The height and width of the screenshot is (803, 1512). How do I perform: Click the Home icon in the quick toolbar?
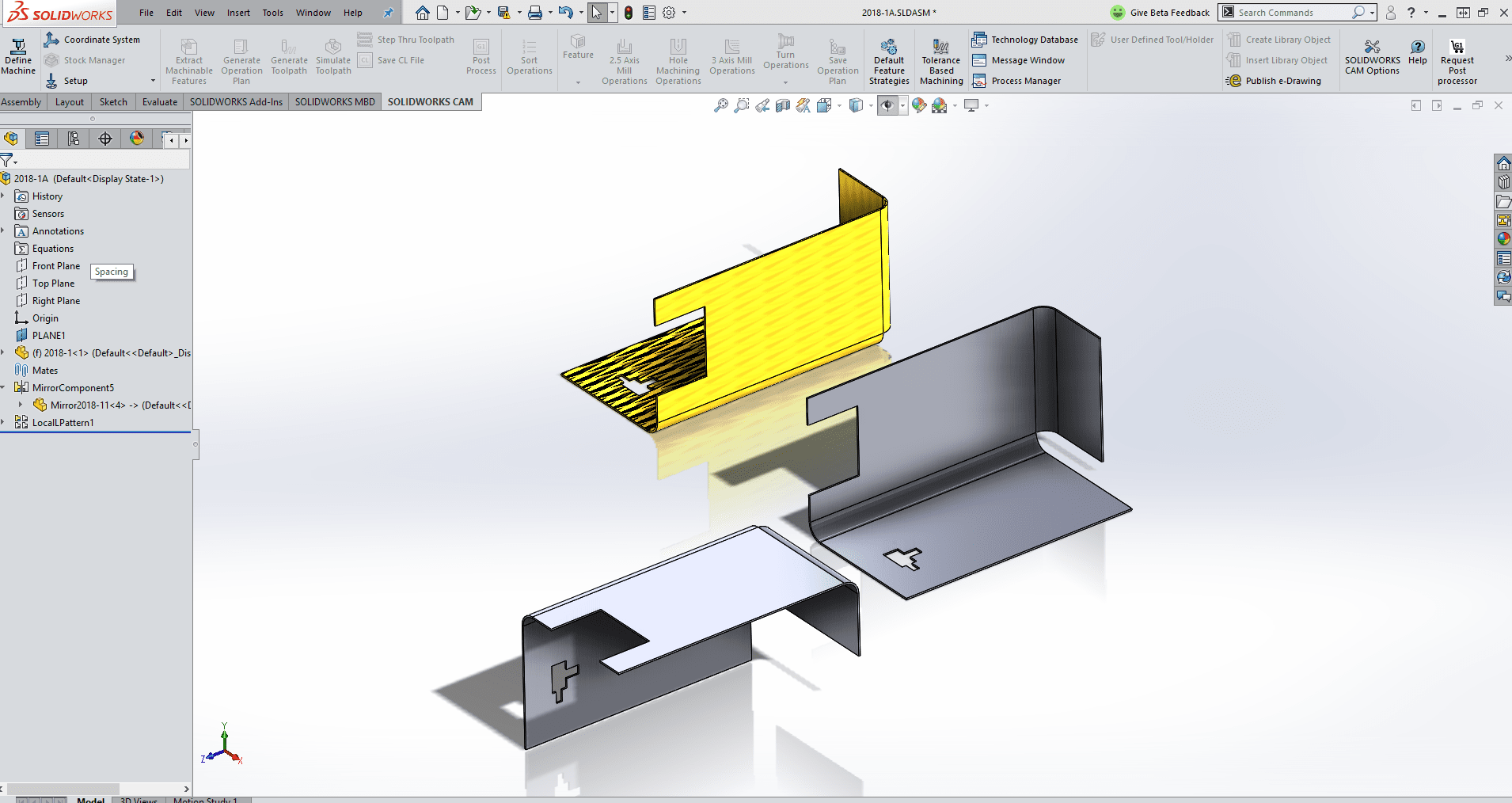(x=423, y=13)
